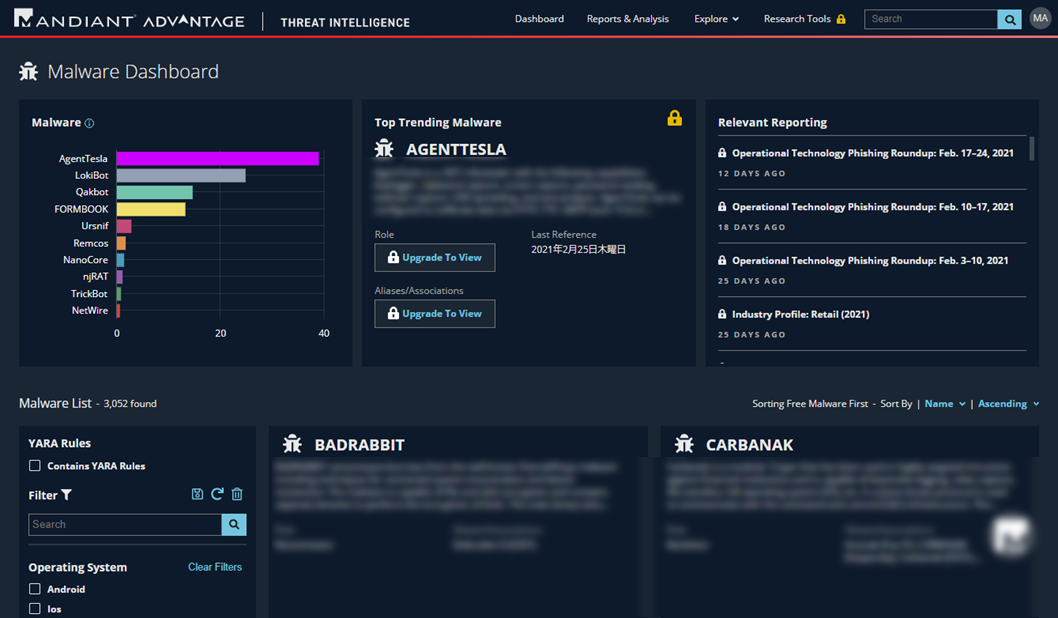Open the Ascending sort order dropdown
This screenshot has height=618, width=1058.
pyautogui.click(x=1009, y=403)
